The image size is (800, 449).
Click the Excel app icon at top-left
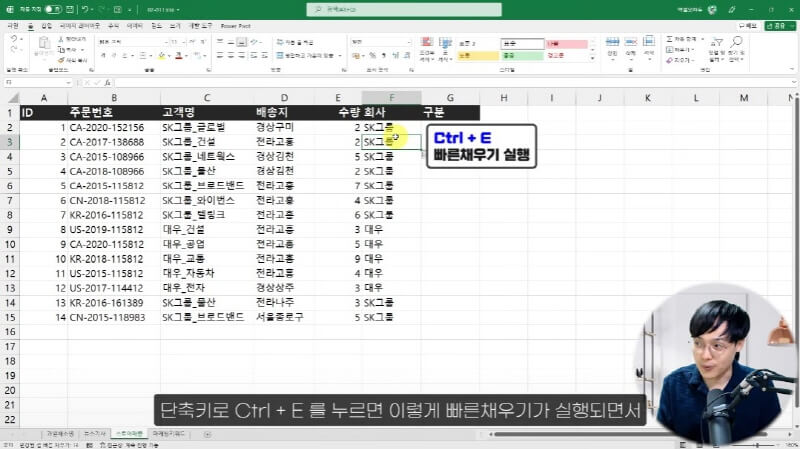pos(10,9)
